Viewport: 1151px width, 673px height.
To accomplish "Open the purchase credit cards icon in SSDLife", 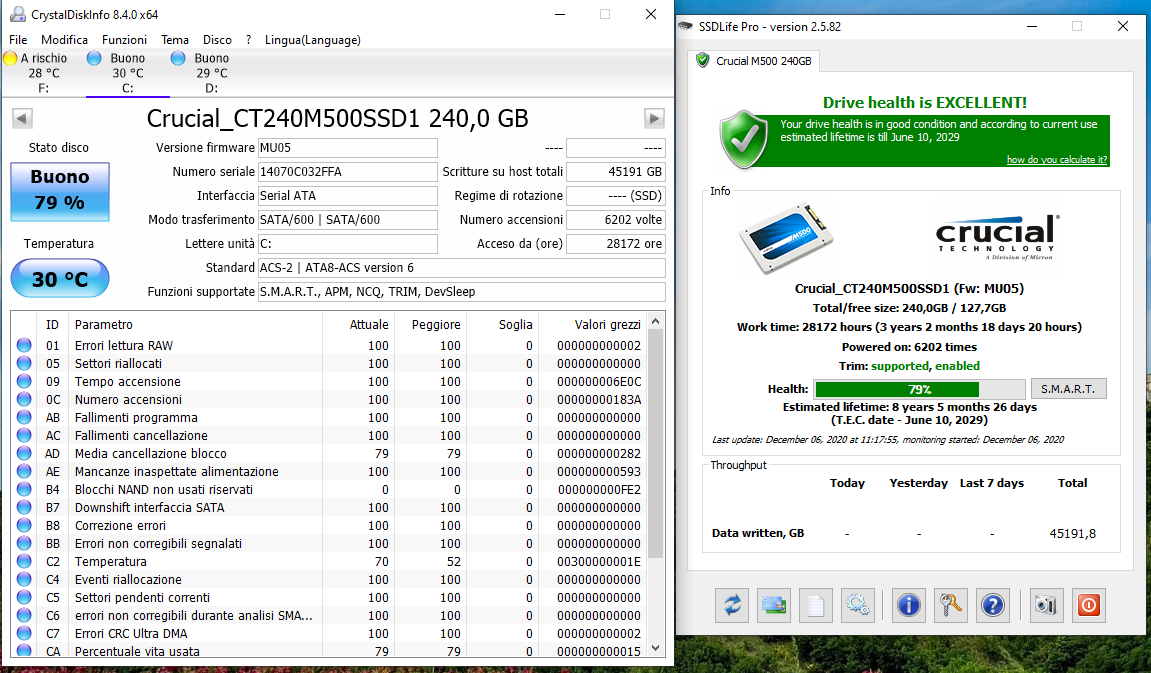I will (x=774, y=605).
